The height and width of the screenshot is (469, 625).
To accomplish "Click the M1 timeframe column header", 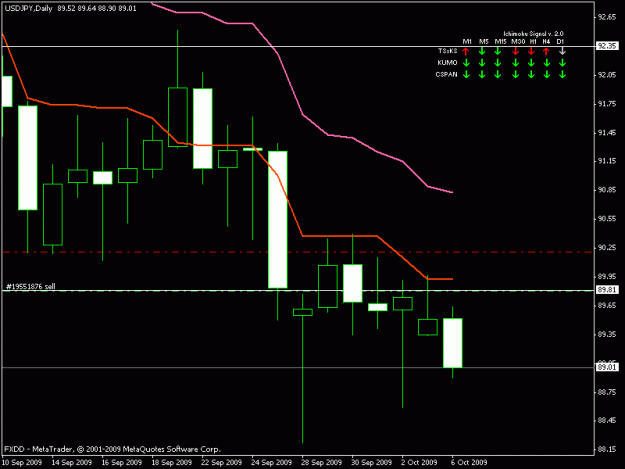I will [x=467, y=41].
